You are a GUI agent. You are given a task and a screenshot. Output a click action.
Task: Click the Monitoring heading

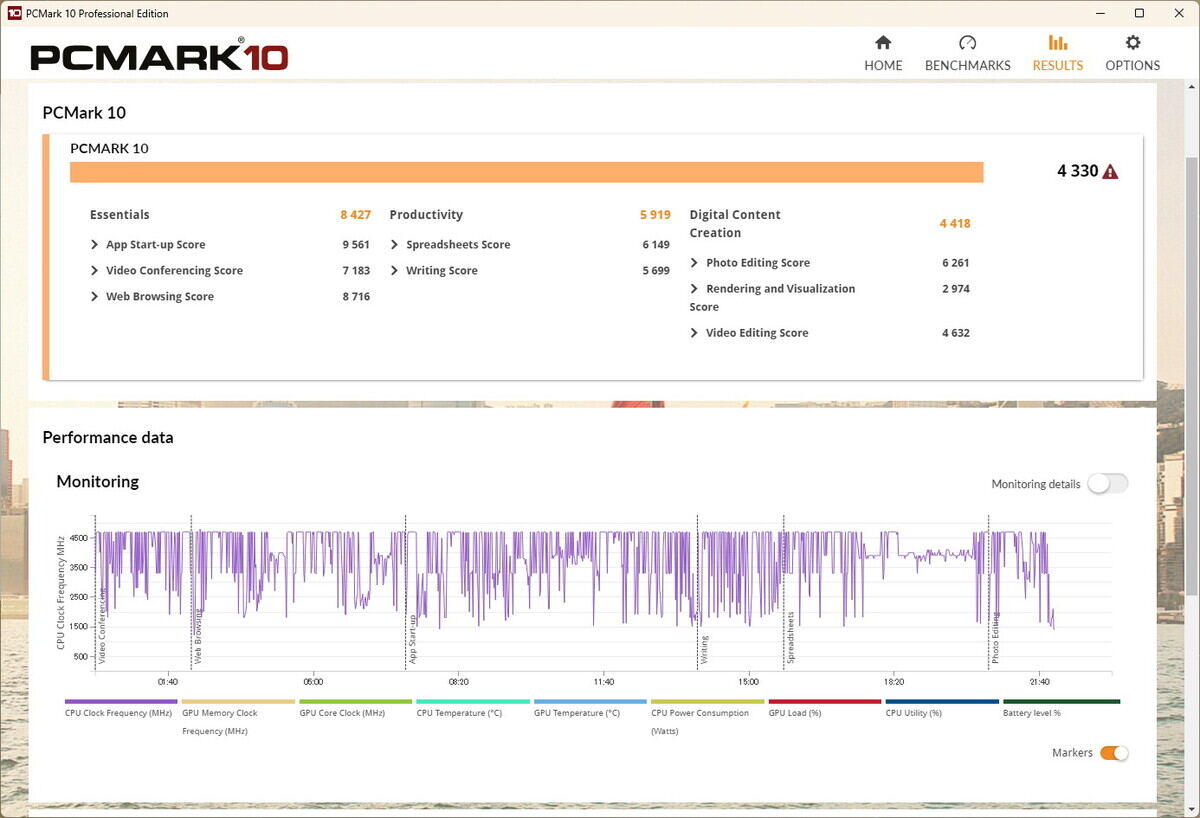pyautogui.click(x=98, y=481)
